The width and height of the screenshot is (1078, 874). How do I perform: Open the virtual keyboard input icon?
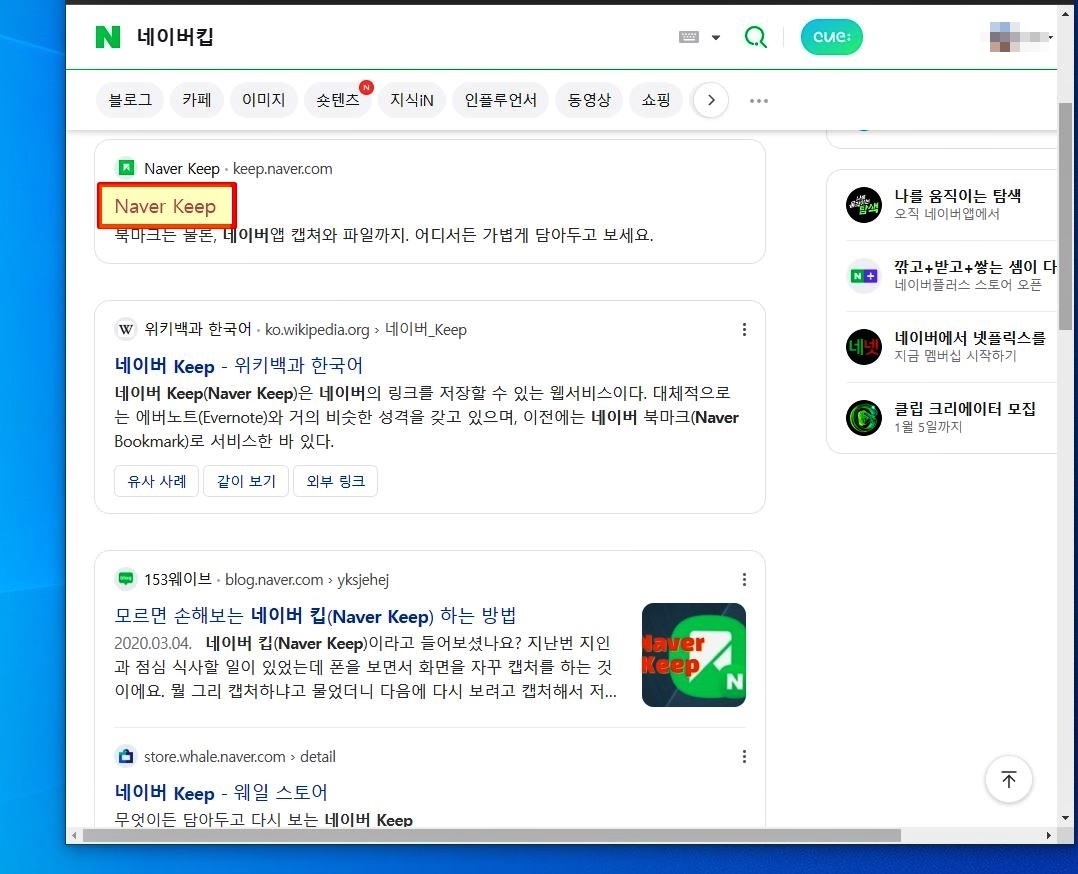[x=688, y=37]
